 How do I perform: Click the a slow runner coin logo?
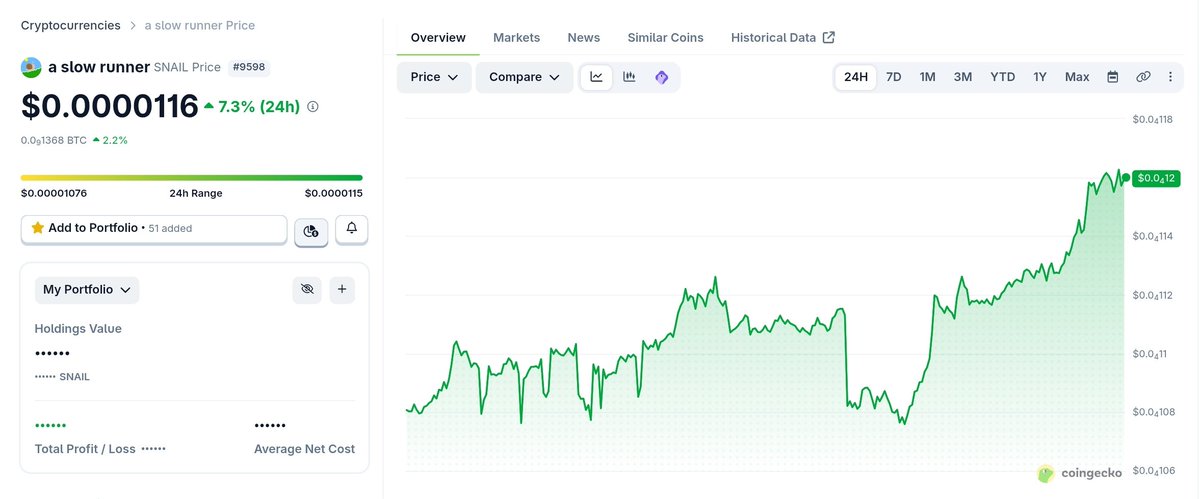[31, 67]
